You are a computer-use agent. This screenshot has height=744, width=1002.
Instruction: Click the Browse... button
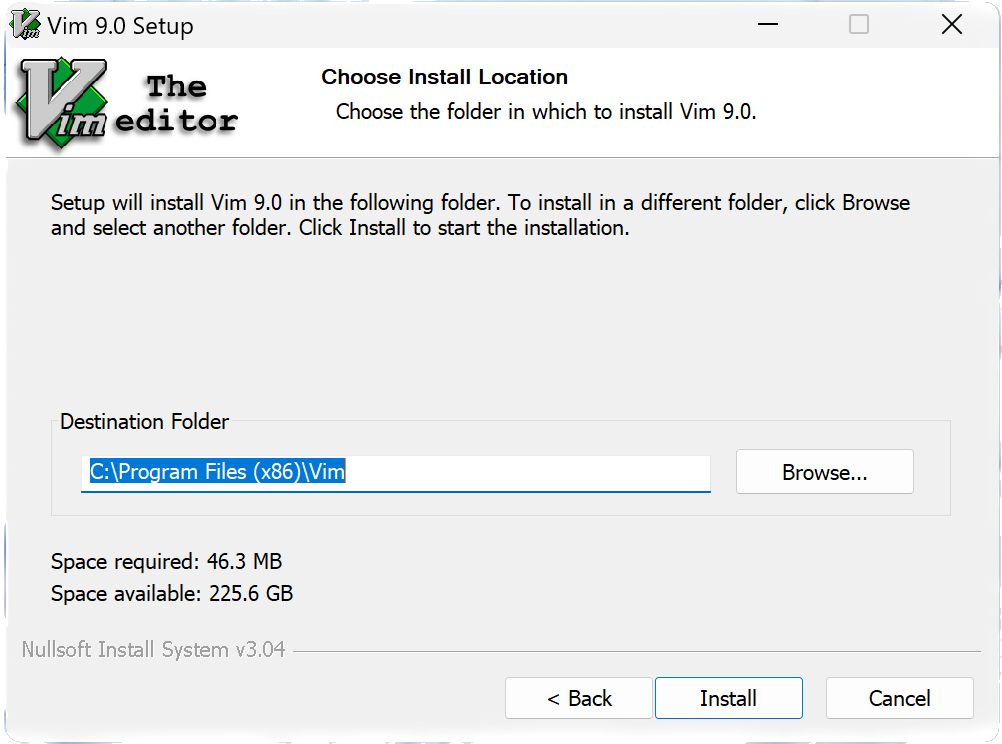pos(824,472)
